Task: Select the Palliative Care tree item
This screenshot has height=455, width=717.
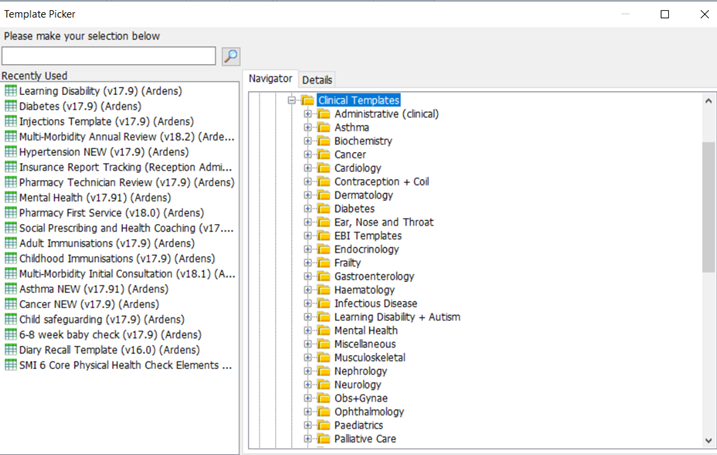Action: (x=365, y=439)
